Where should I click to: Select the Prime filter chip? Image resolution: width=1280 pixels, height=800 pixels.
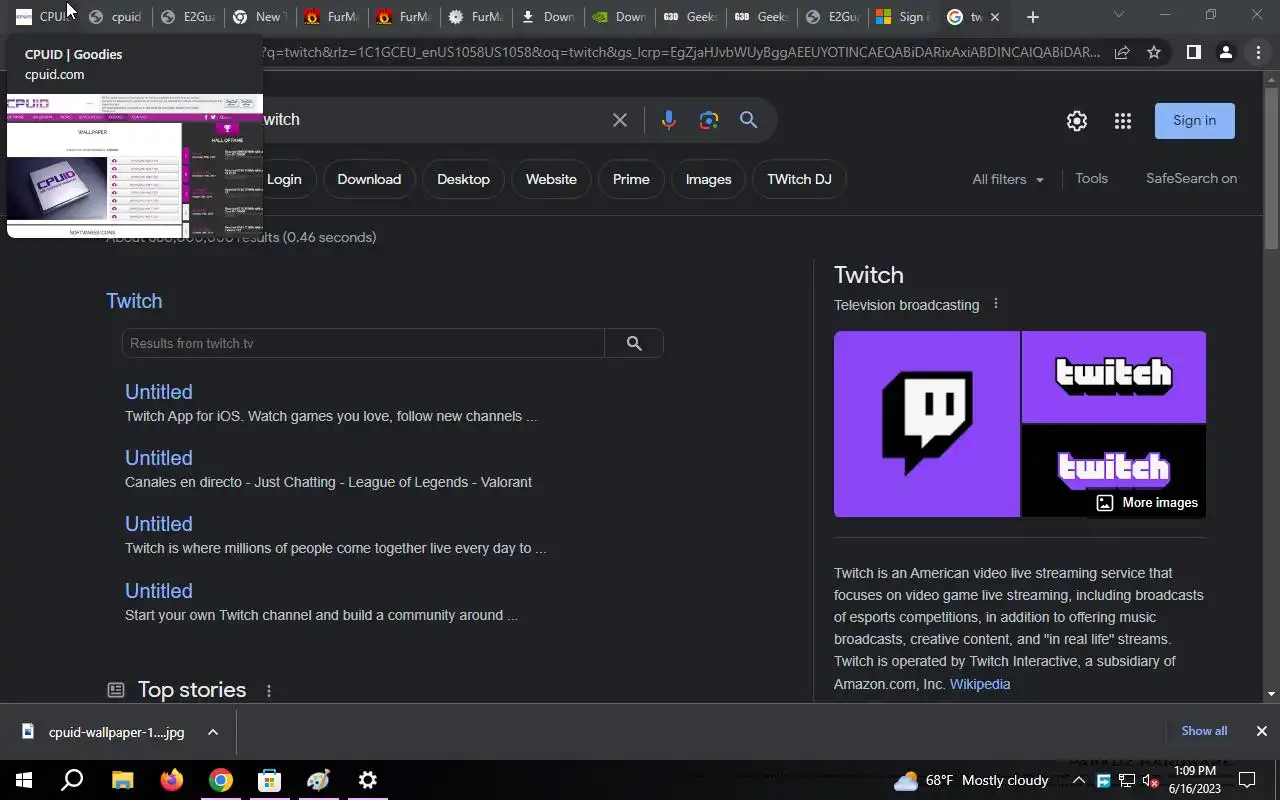click(x=631, y=179)
